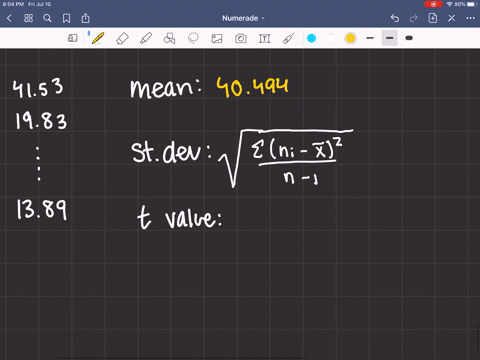Select the Lasso tool
Screen dimensions: 480x360
tap(193, 38)
